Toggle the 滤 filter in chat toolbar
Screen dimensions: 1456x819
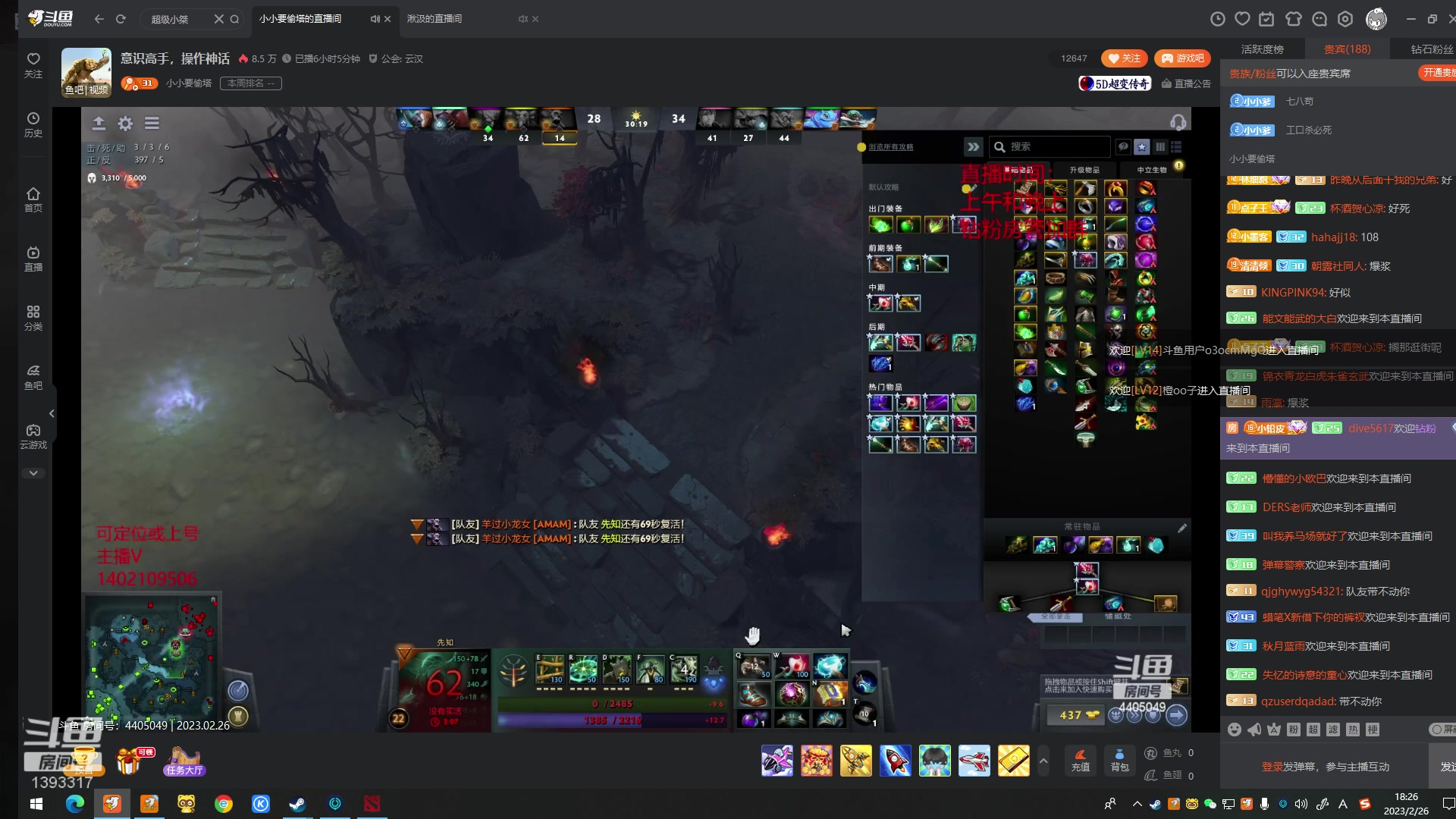coord(1333,730)
